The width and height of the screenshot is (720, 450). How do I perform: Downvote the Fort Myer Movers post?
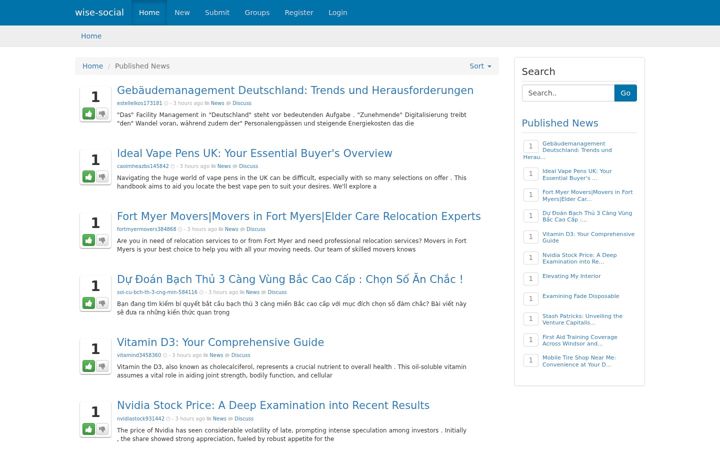point(102,240)
